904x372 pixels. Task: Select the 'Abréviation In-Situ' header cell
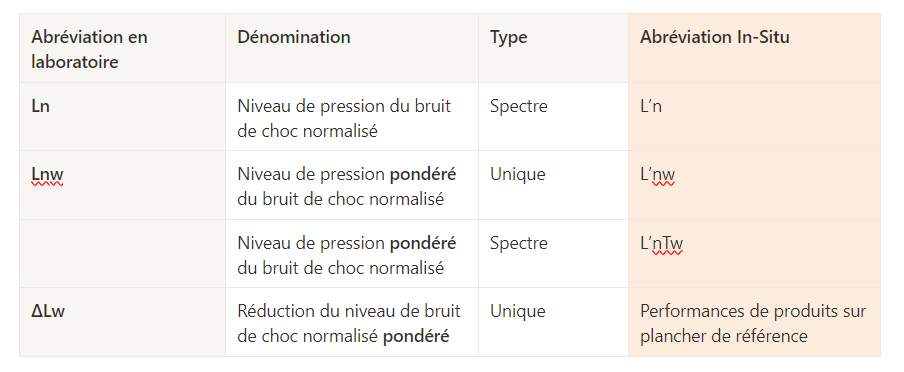click(754, 48)
